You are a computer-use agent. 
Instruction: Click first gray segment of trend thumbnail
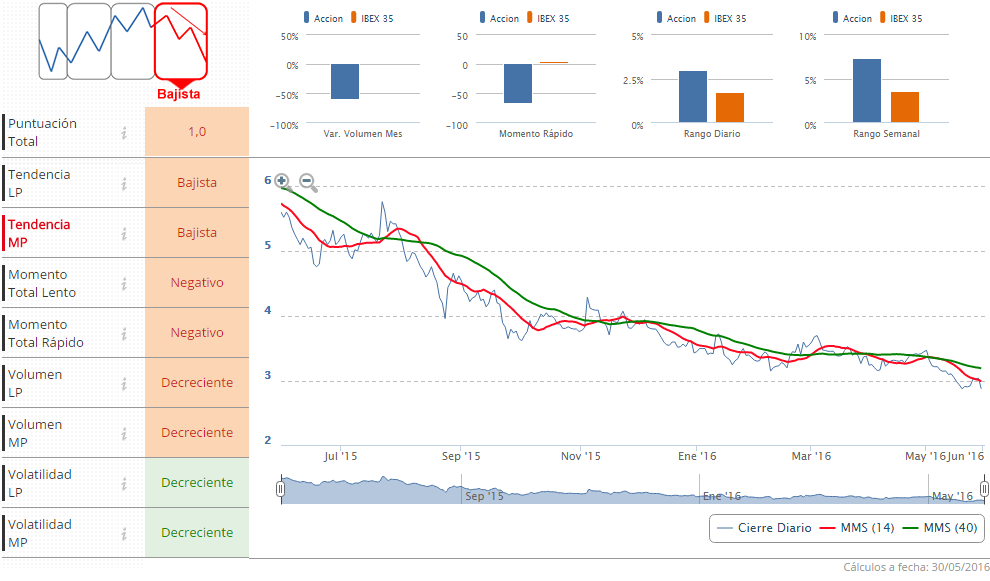click(x=53, y=42)
